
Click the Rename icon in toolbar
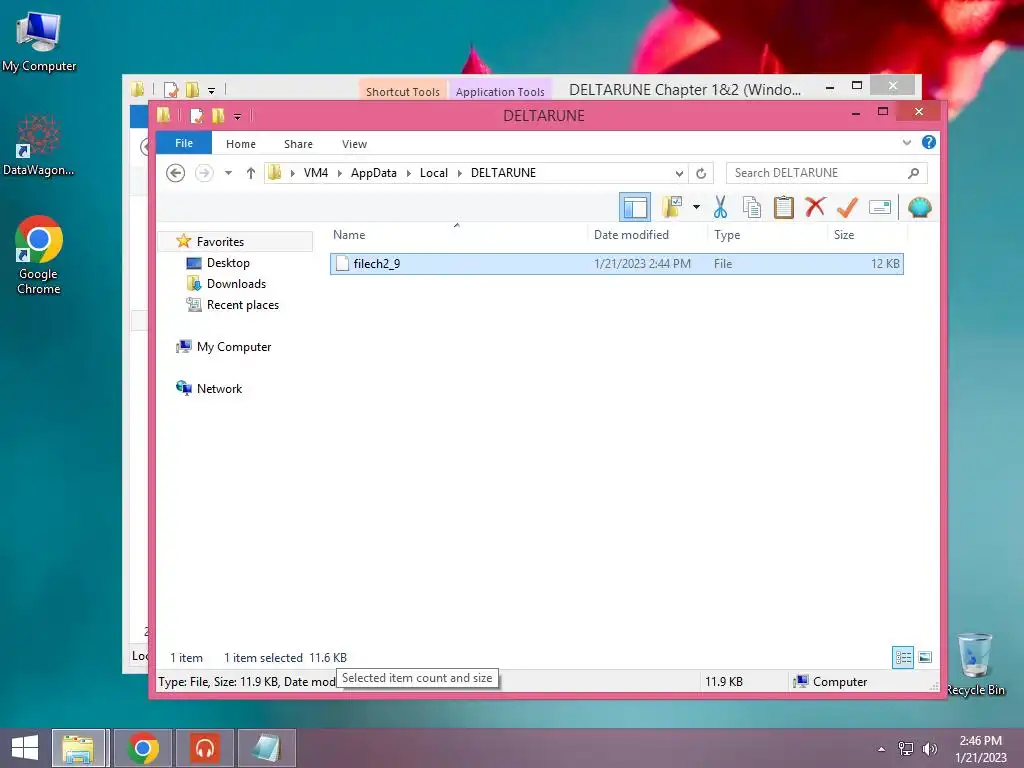(x=880, y=208)
